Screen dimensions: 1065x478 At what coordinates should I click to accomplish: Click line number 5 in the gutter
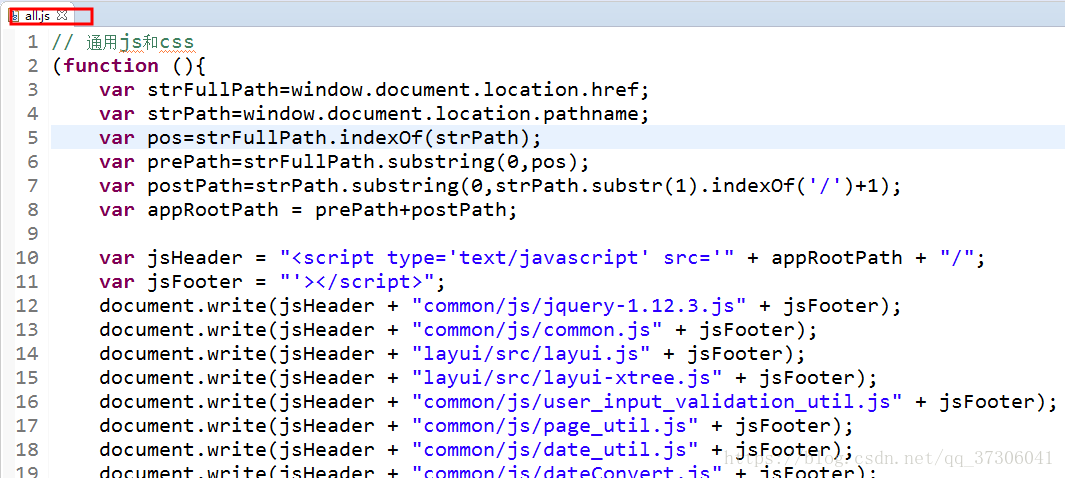pos(33,139)
